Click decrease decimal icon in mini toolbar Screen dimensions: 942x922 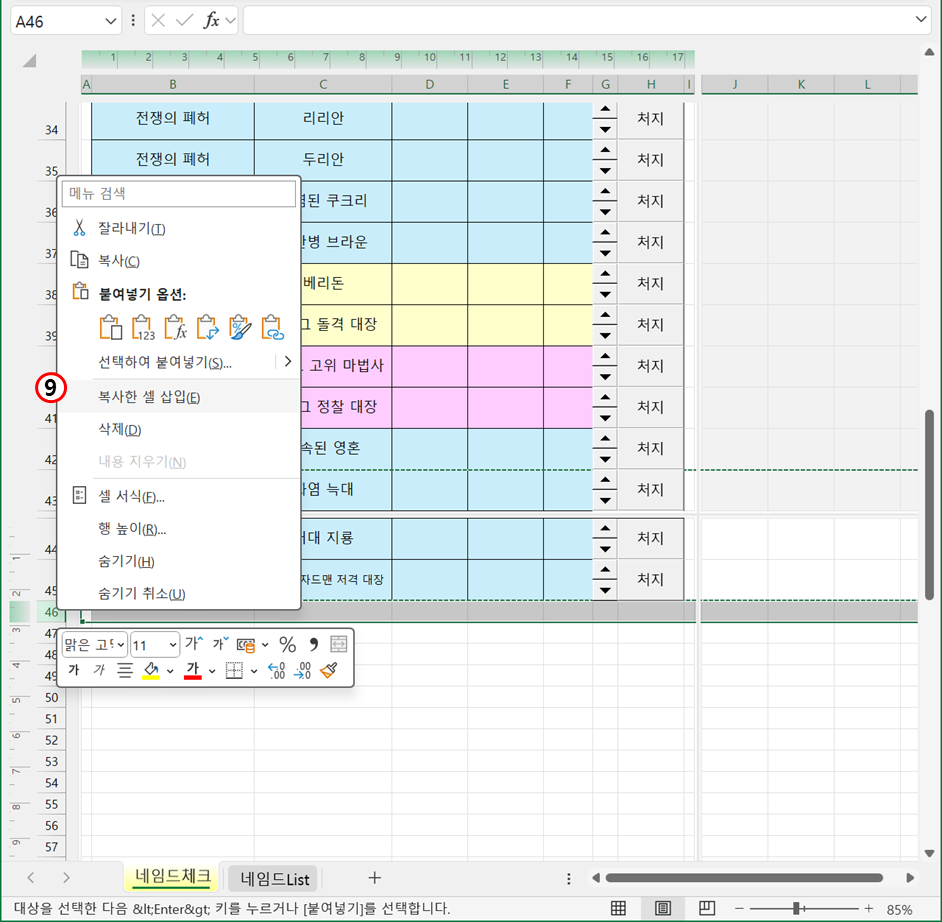click(x=302, y=670)
